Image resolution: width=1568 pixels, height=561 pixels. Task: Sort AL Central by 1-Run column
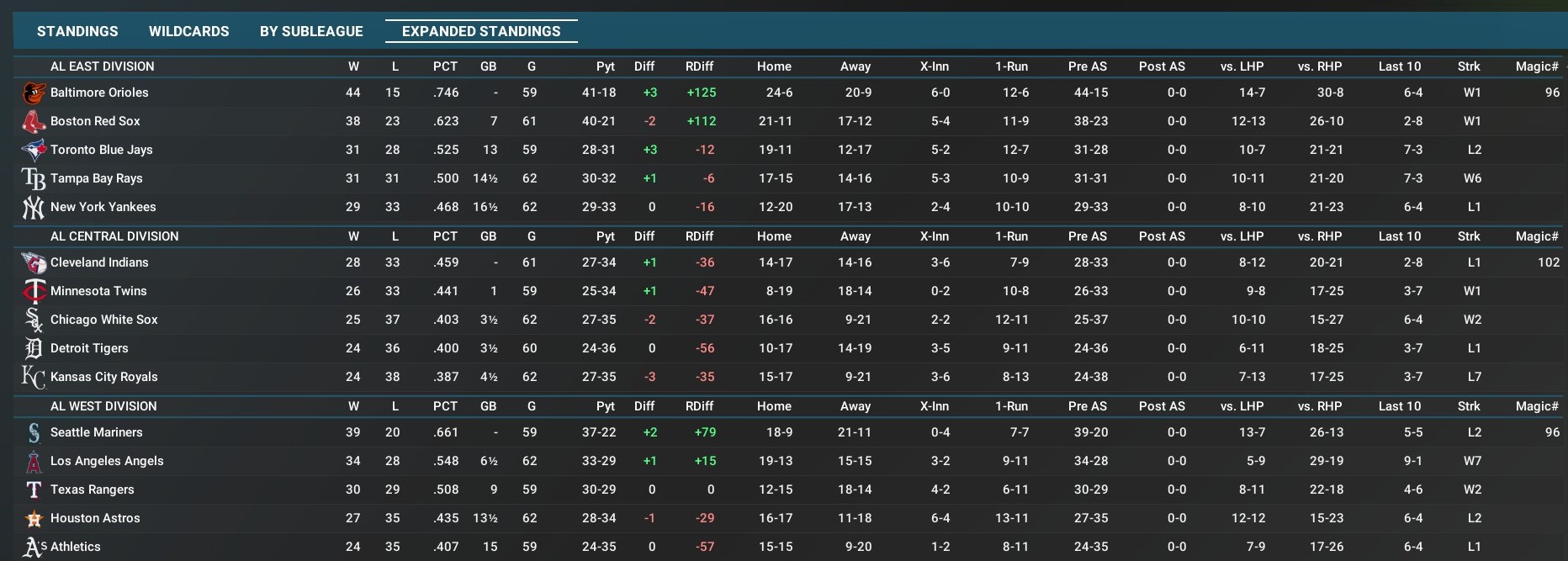(x=1011, y=236)
